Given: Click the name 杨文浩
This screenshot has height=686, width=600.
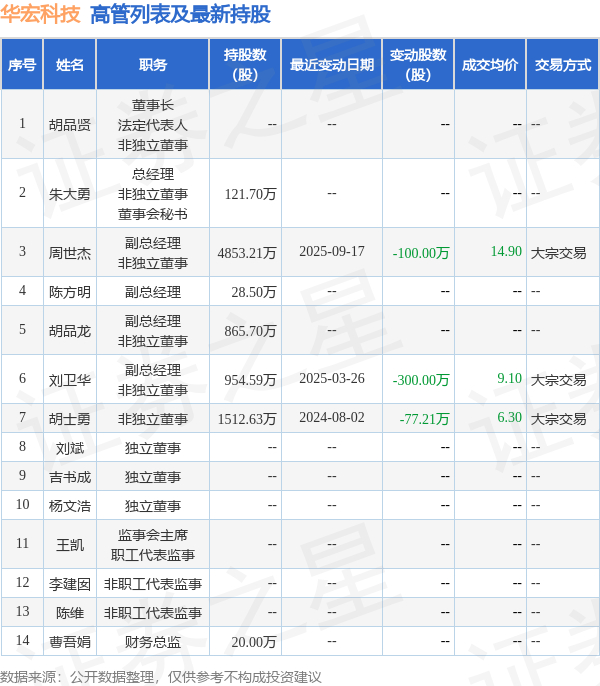Looking at the screenshot, I should tap(70, 506).
